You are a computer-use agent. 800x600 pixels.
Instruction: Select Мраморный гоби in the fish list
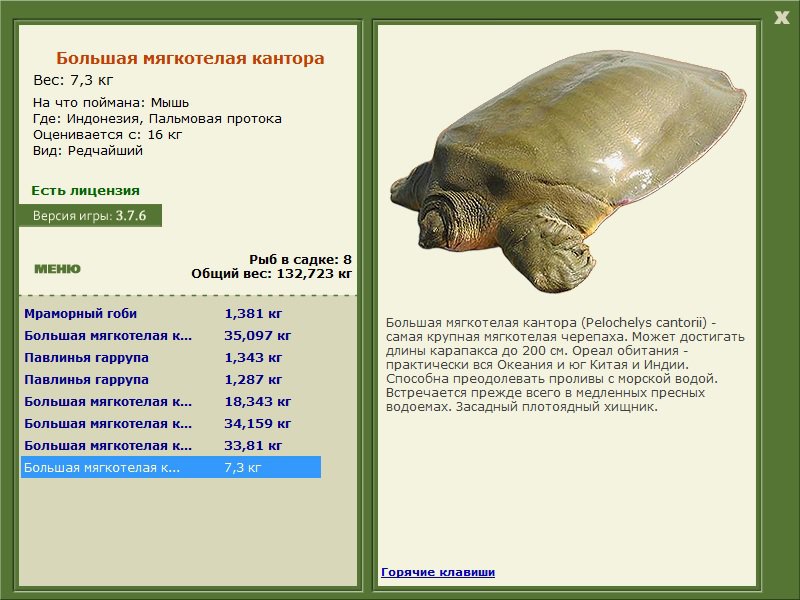pyautogui.click(x=171, y=314)
